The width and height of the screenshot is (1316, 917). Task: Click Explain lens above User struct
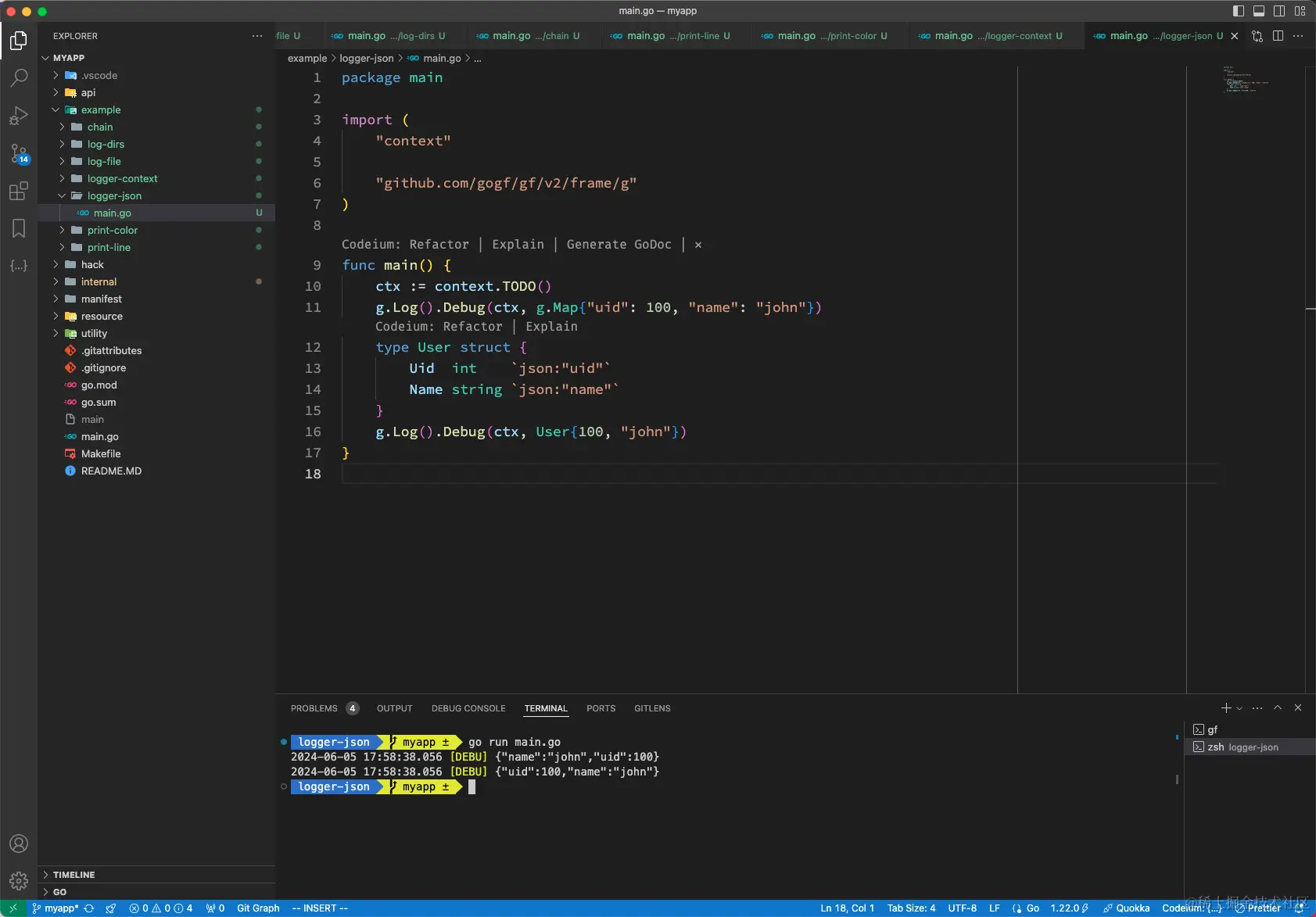[551, 327]
